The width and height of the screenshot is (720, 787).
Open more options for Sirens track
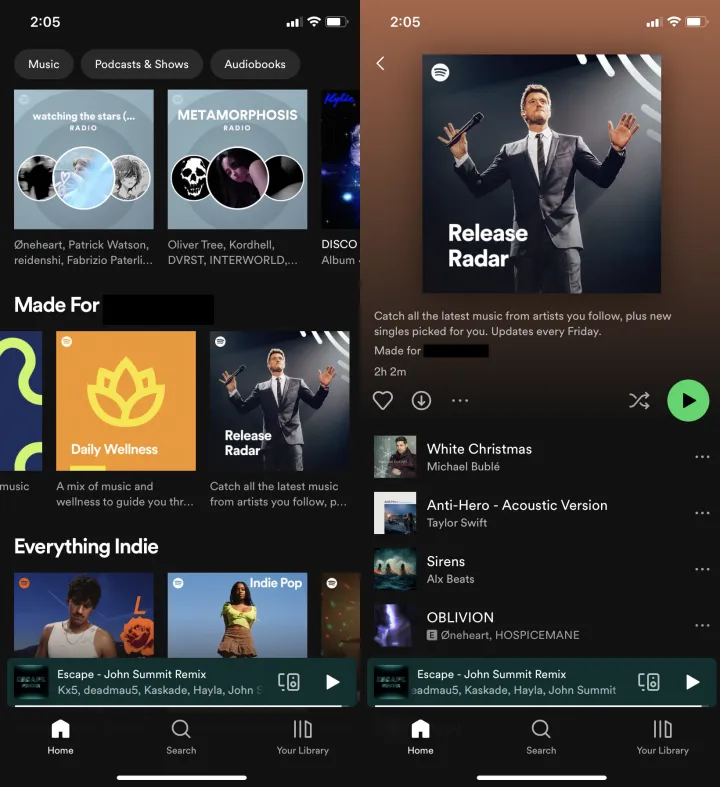point(702,569)
